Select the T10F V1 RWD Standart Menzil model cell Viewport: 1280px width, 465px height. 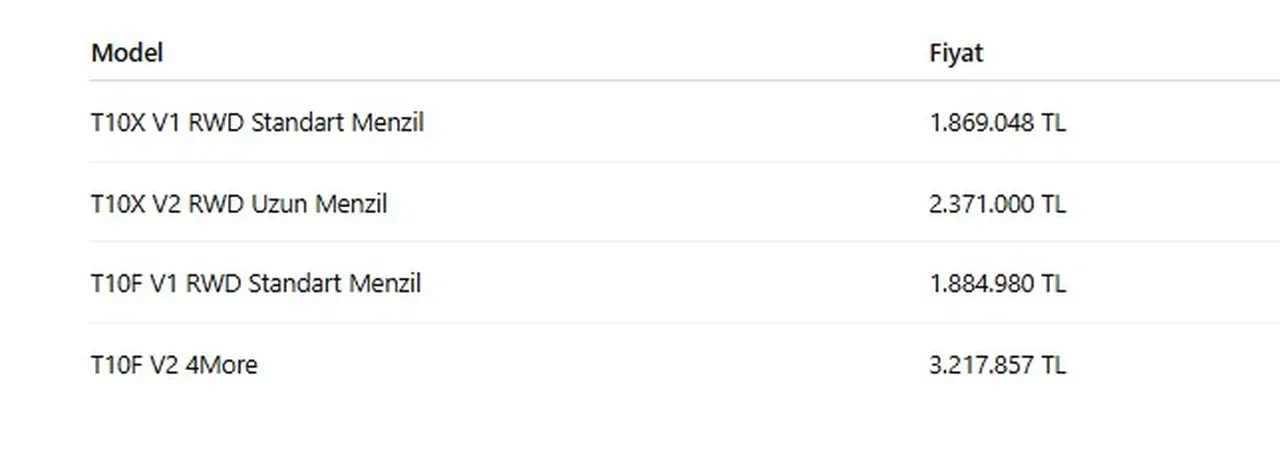pos(255,284)
